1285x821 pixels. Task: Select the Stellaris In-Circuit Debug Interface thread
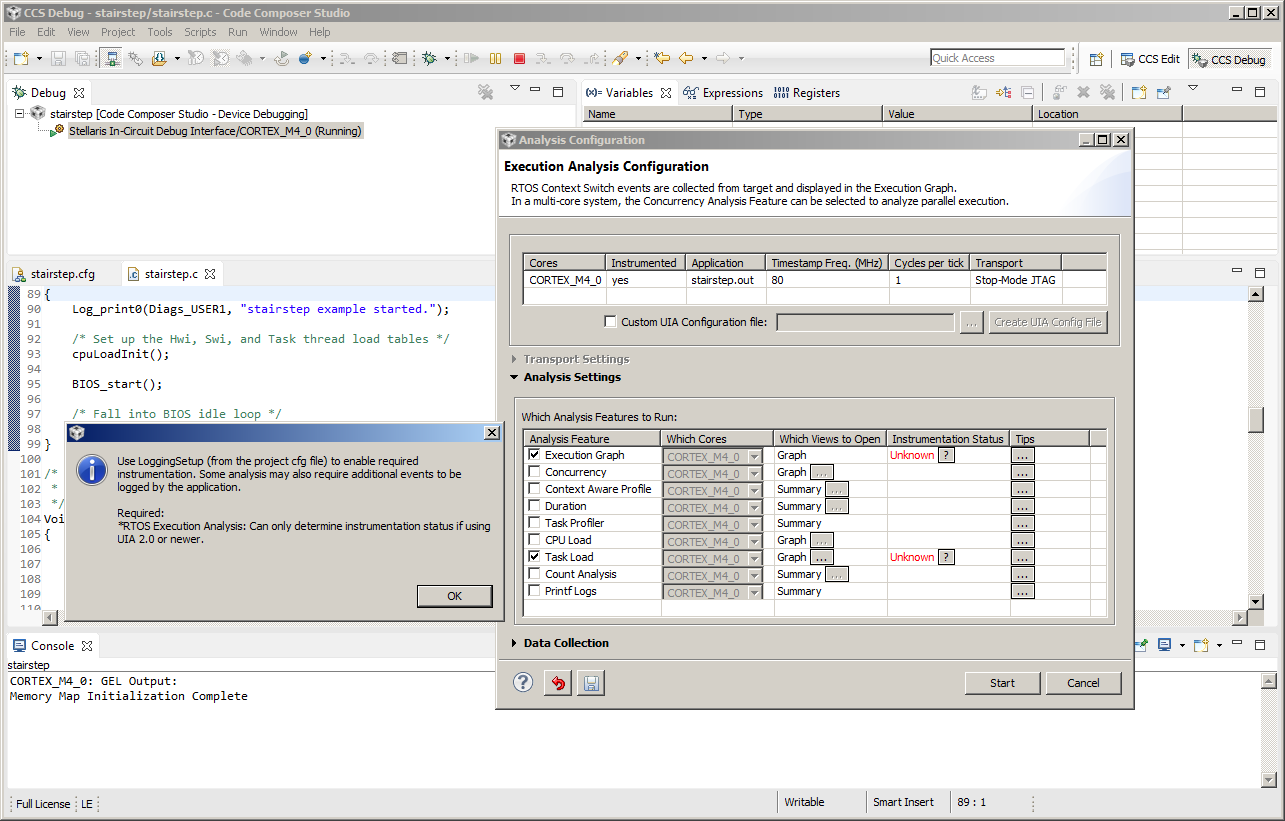click(215, 131)
